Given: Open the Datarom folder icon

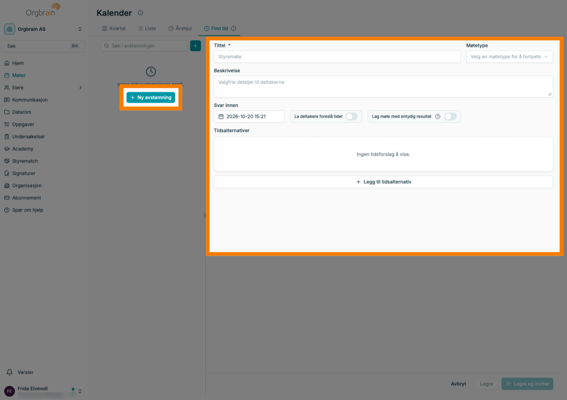Looking at the screenshot, I should (7, 112).
